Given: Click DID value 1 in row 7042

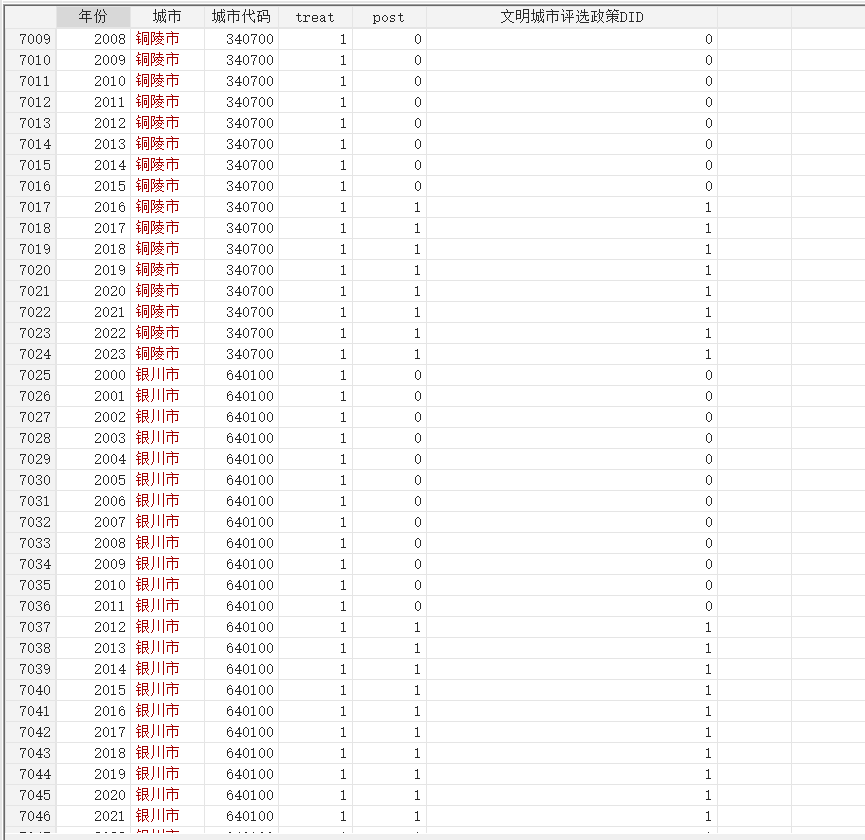Looking at the screenshot, I should coord(572,732).
